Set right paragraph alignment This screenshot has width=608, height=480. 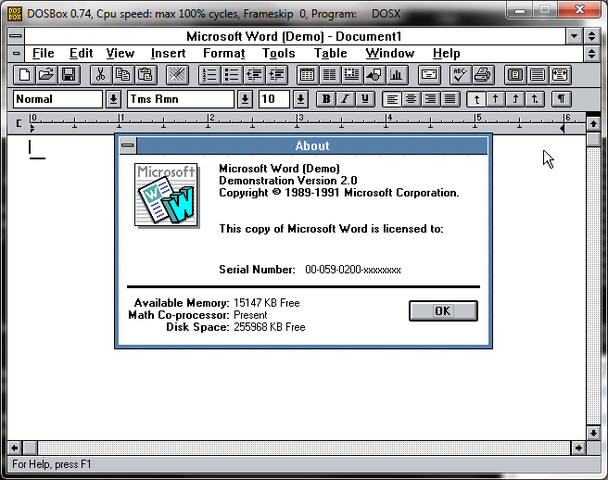[x=430, y=99]
